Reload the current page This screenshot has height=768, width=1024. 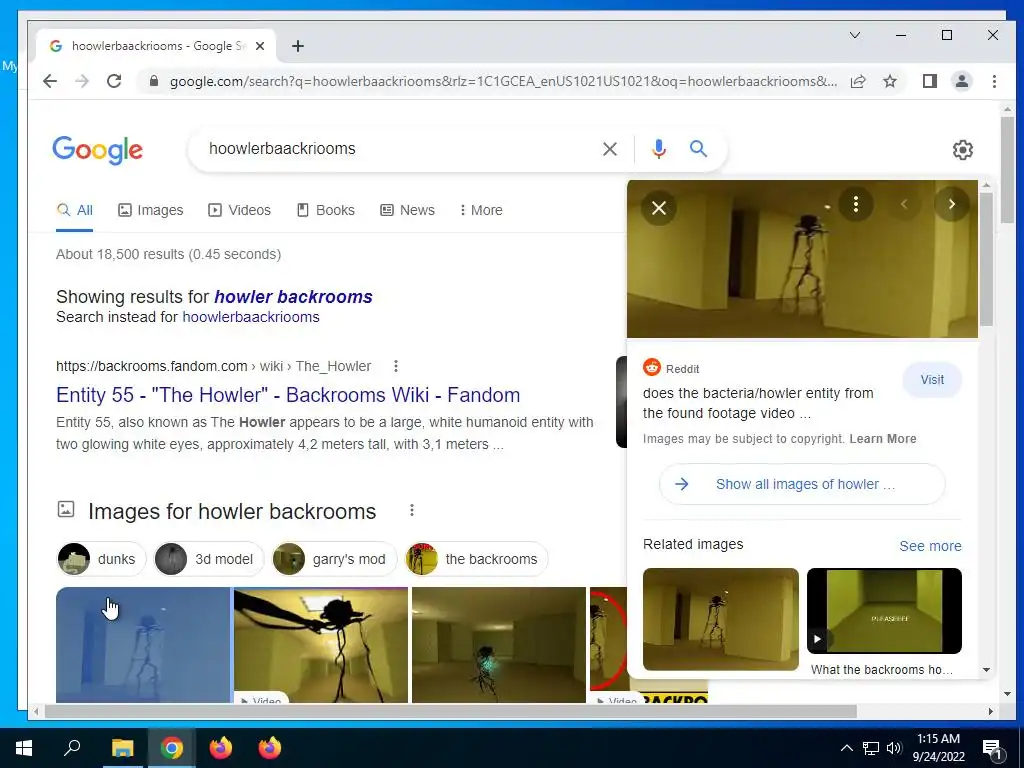[x=114, y=81]
